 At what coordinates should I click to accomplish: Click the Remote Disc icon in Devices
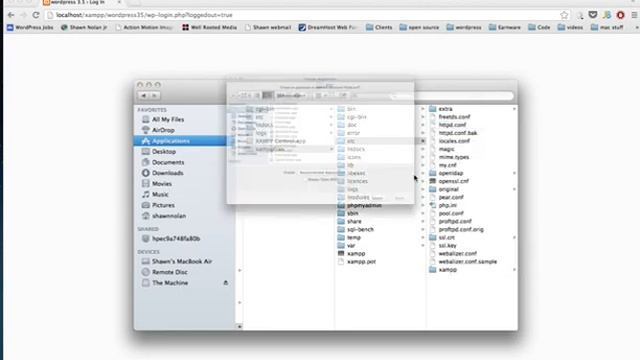pyautogui.click(x=145, y=272)
